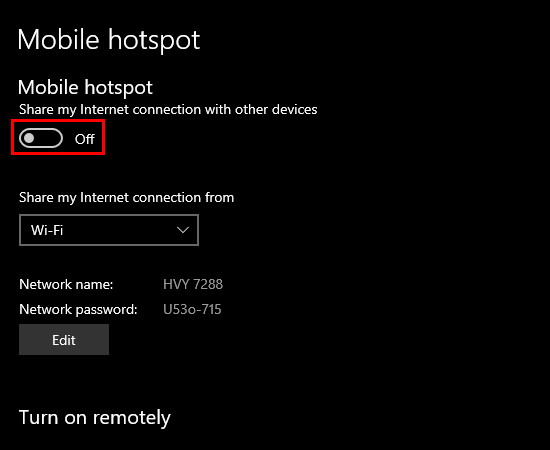Select the network name value HVY 7288
The height and width of the screenshot is (450, 550).
[193, 284]
